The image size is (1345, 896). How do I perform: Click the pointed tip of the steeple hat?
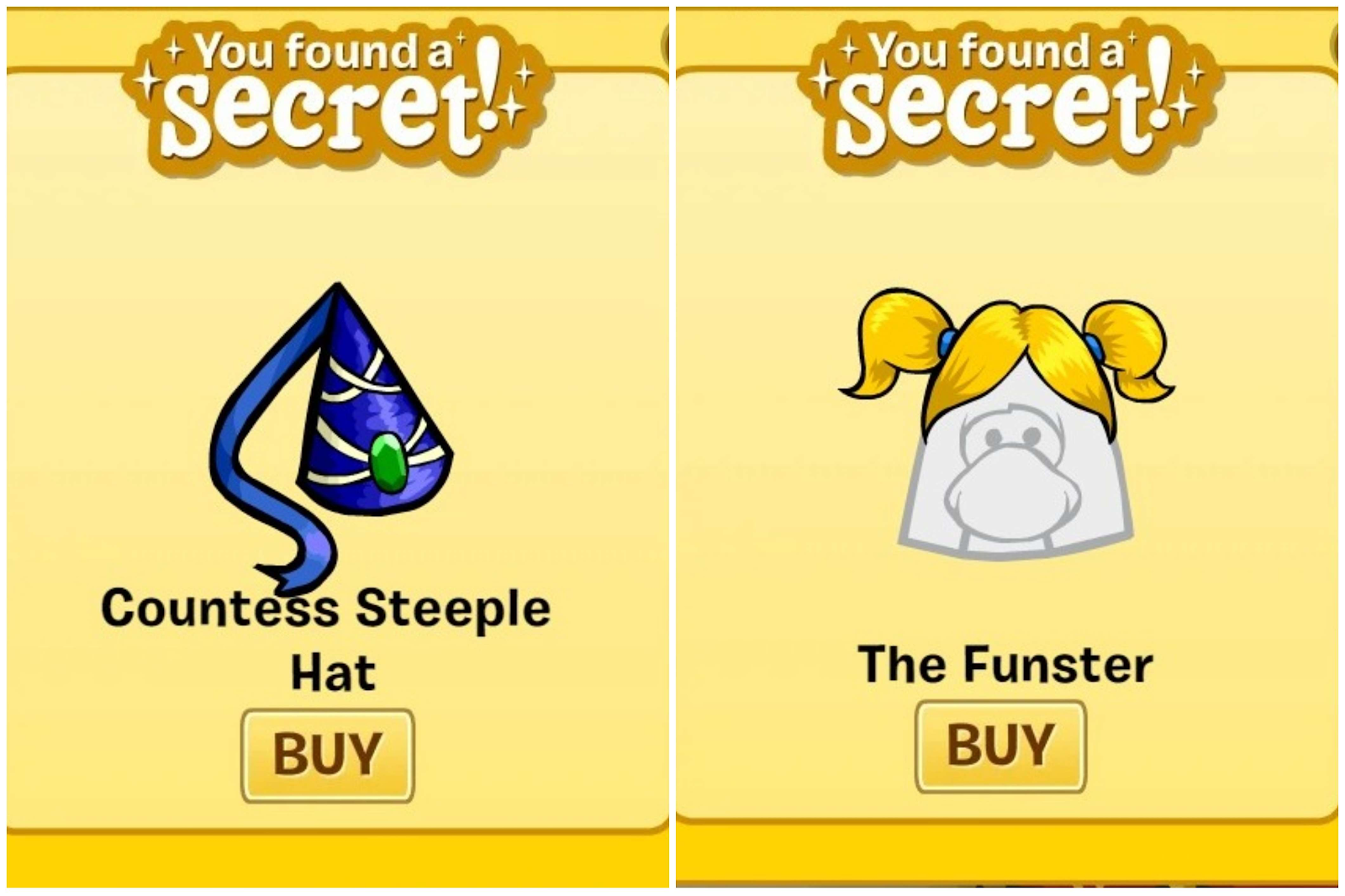(x=339, y=290)
